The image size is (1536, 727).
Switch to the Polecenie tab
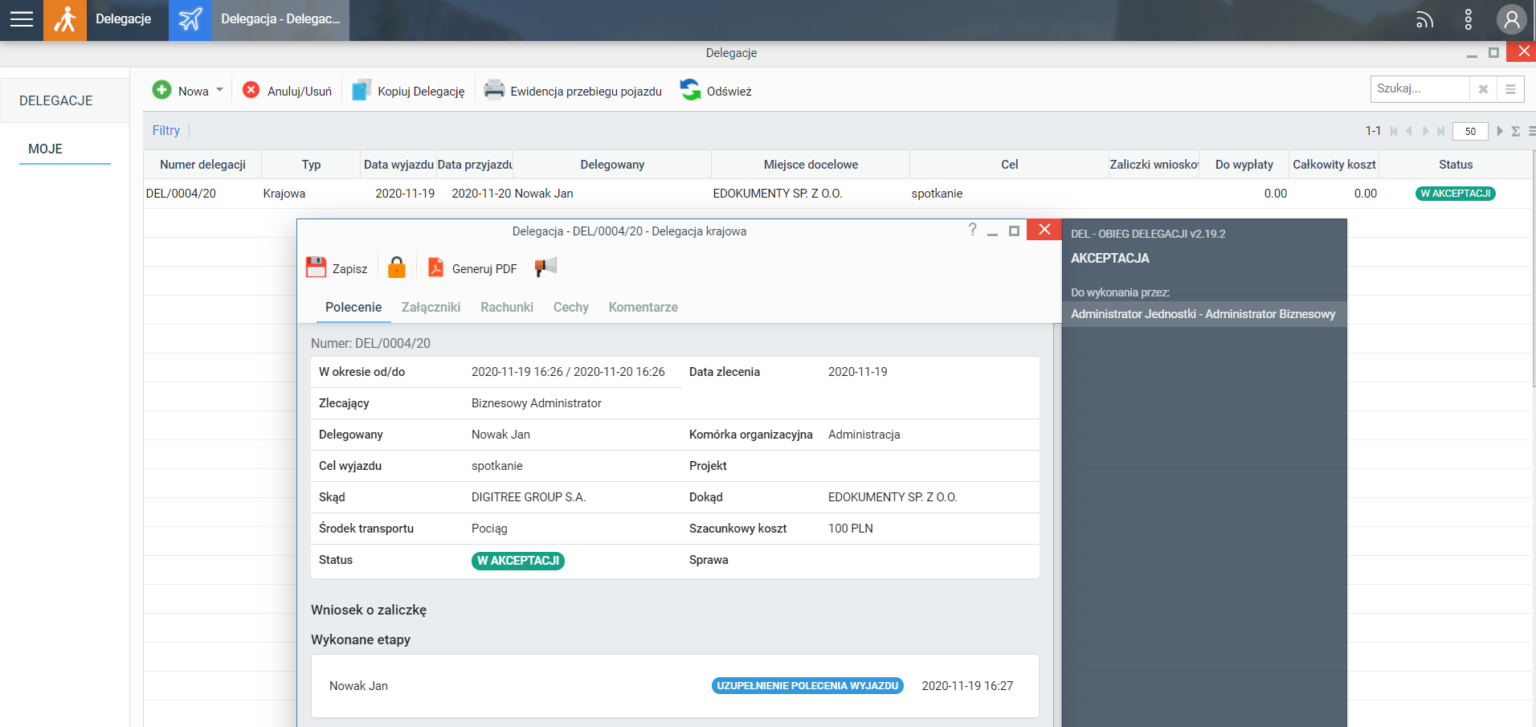354,307
